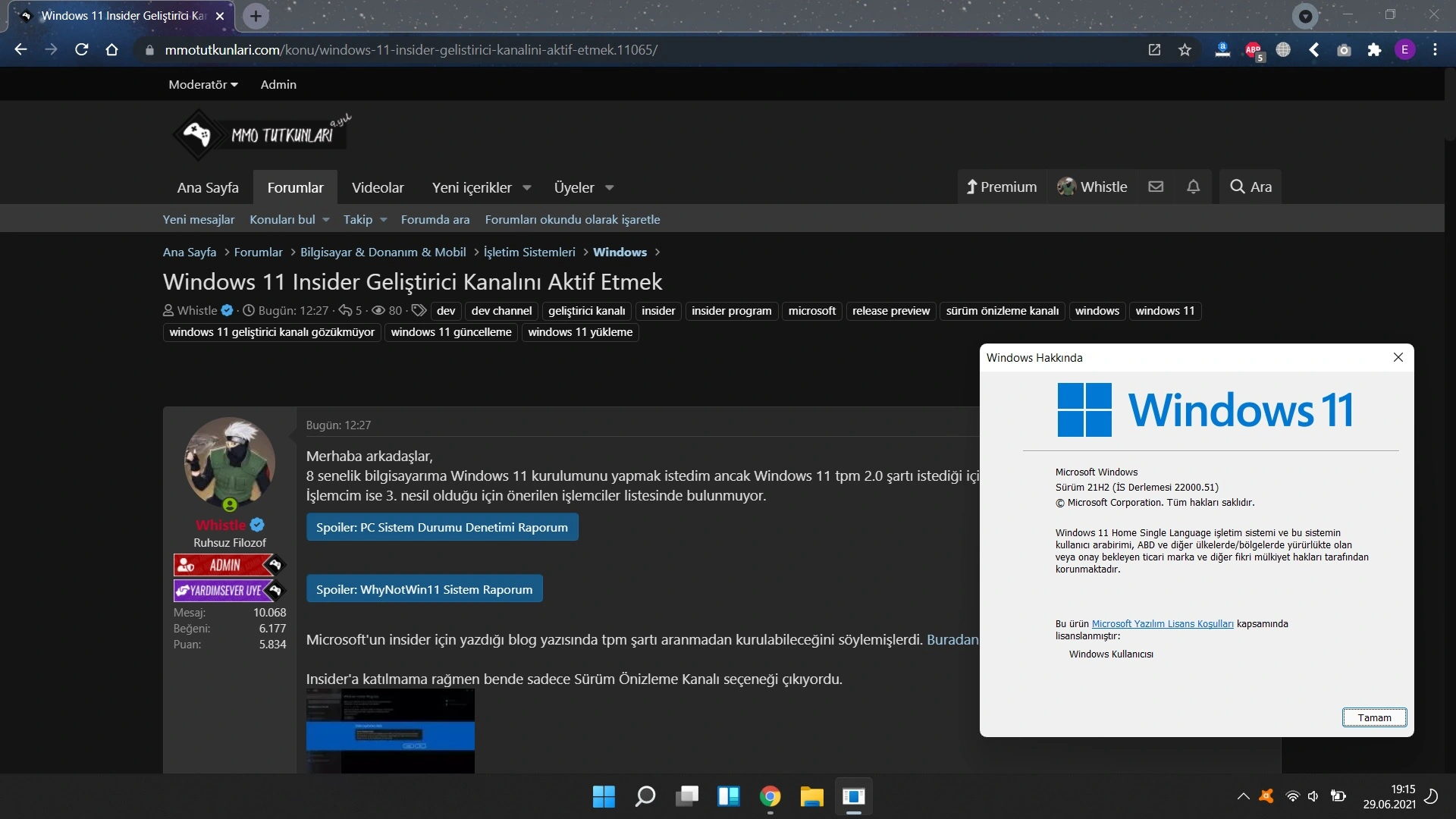This screenshot has width=1456, height=819.
Task: Open File Explorer on taskbar
Action: [x=812, y=796]
